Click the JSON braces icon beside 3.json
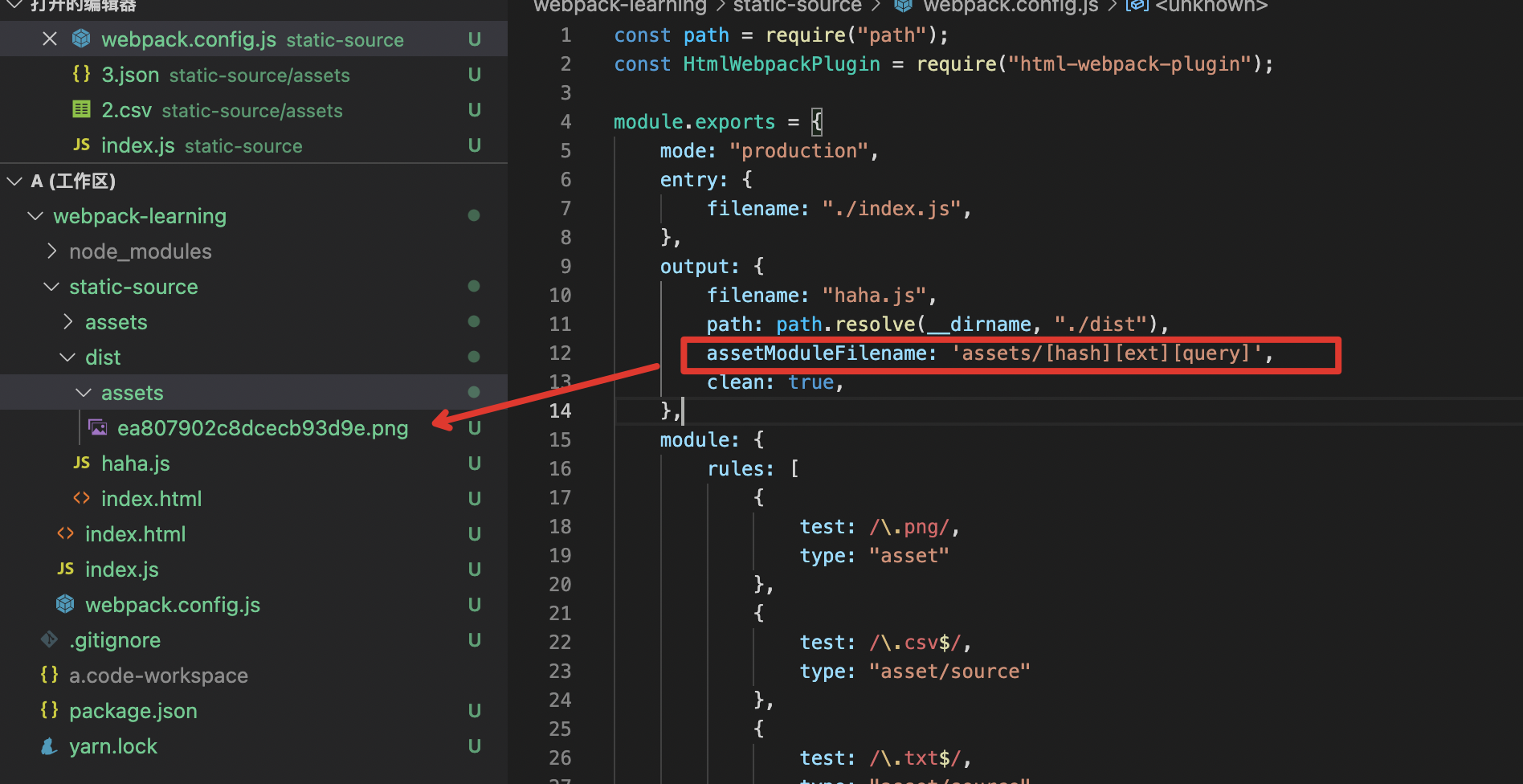The image size is (1523, 784). click(81, 74)
